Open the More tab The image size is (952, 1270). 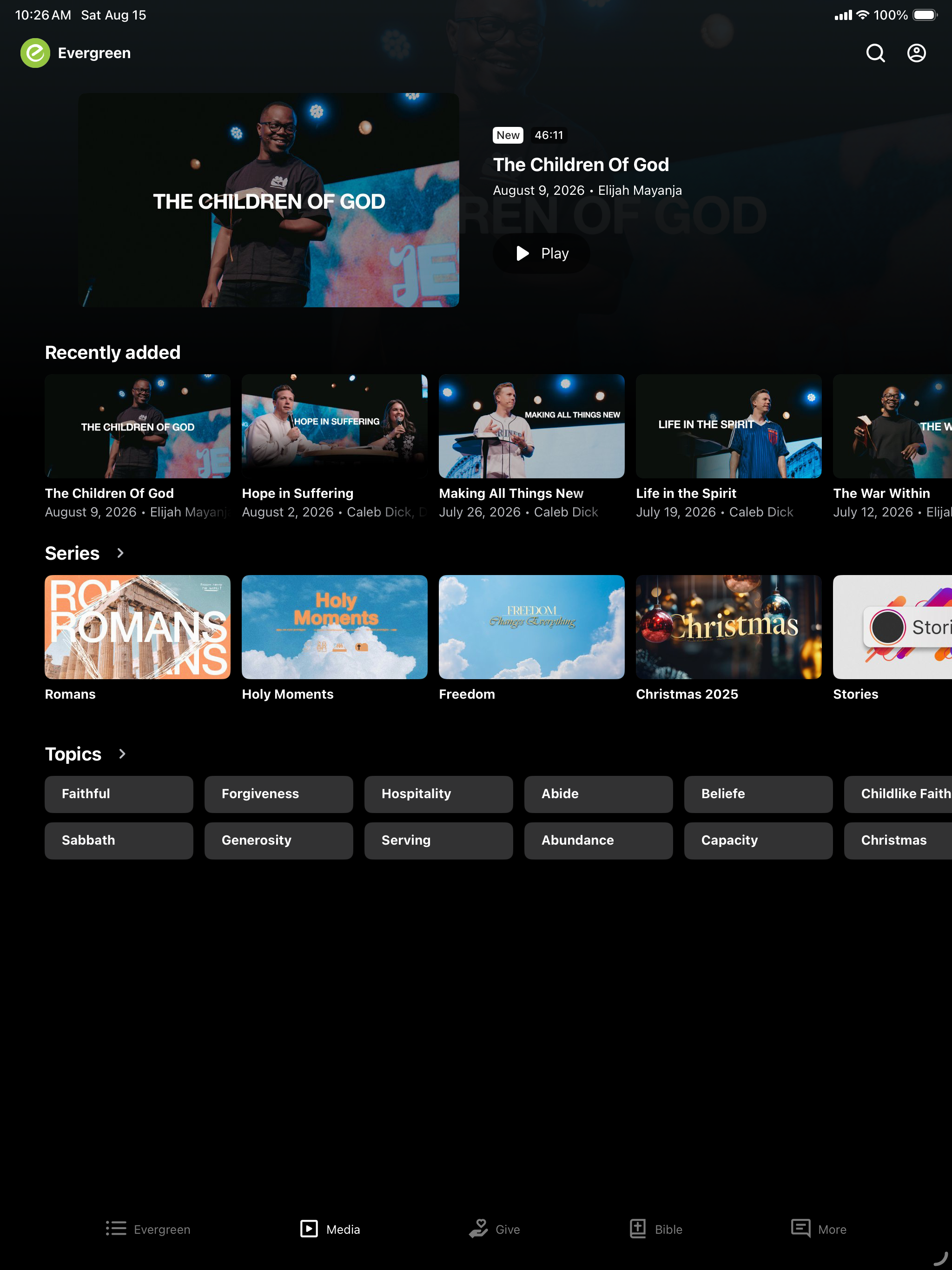point(818,1229)
